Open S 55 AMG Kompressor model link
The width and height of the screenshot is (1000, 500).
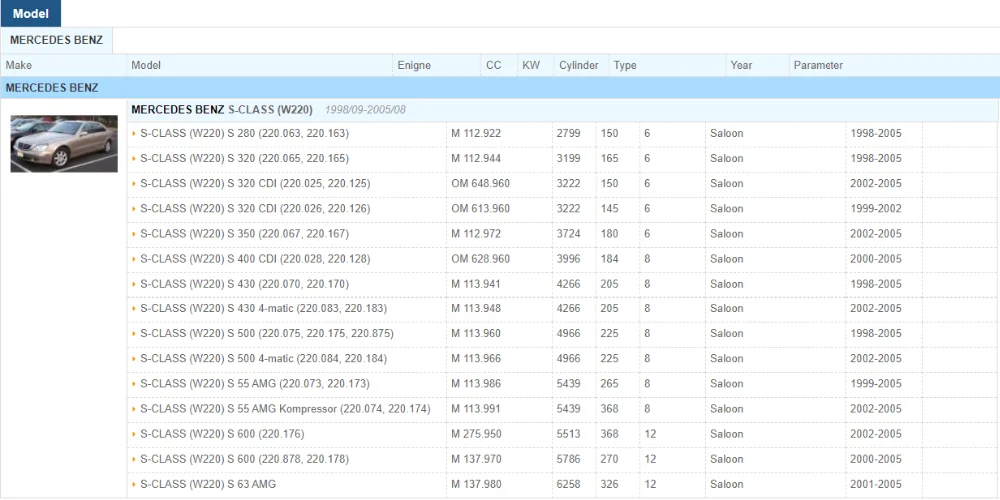click(x=285, y=409)
